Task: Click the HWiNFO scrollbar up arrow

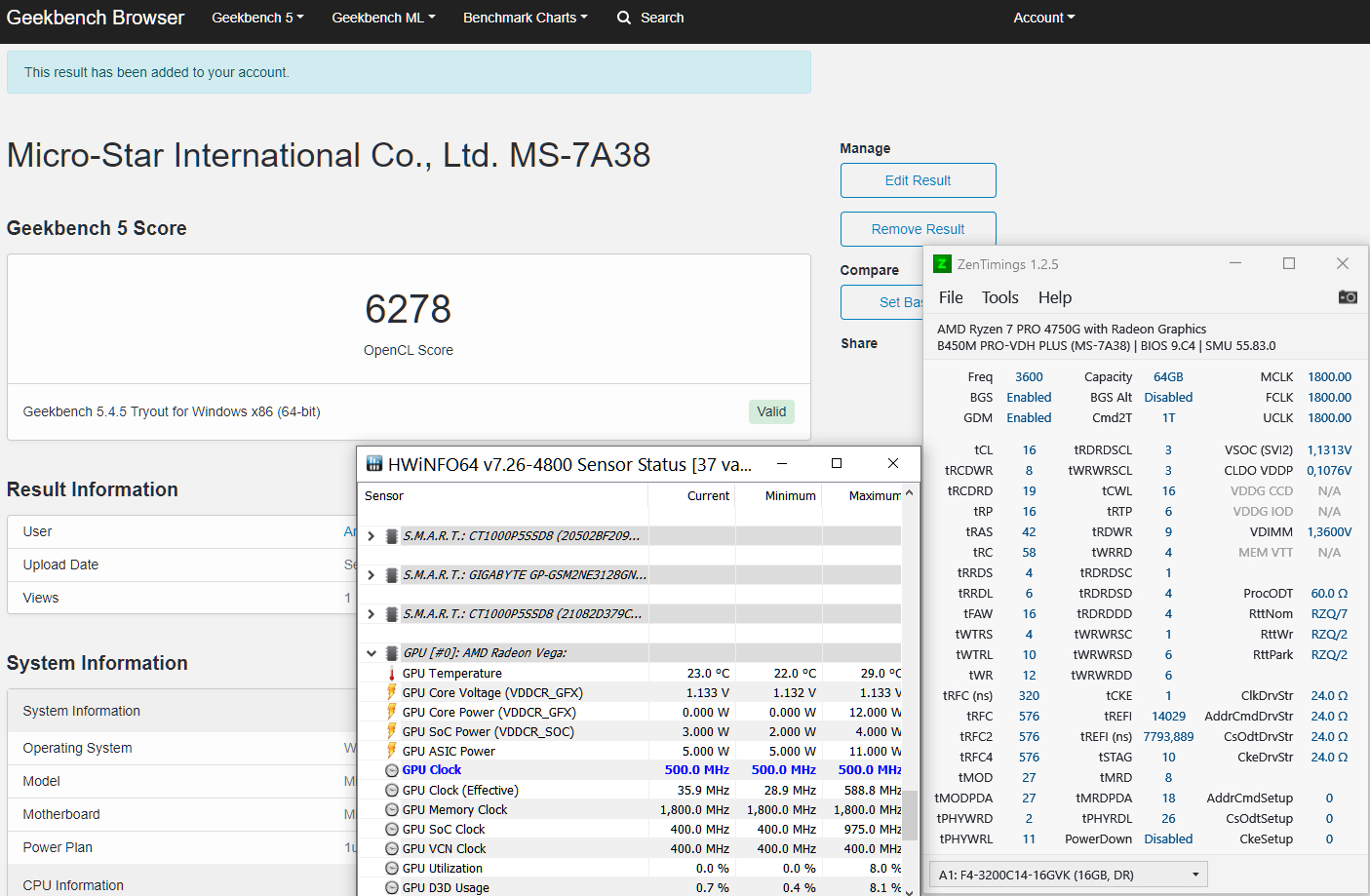Action: coord(910,493)
